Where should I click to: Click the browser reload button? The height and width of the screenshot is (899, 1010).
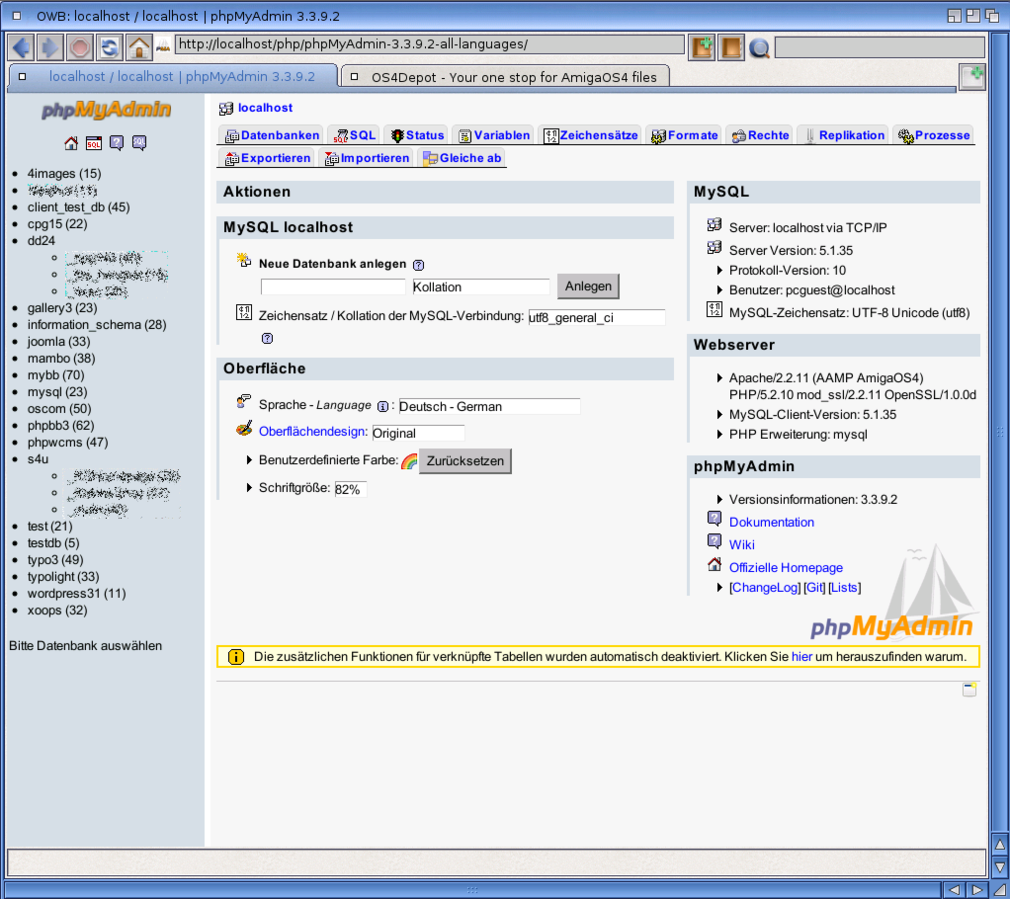pyautogui.click(x=109, y=47)
